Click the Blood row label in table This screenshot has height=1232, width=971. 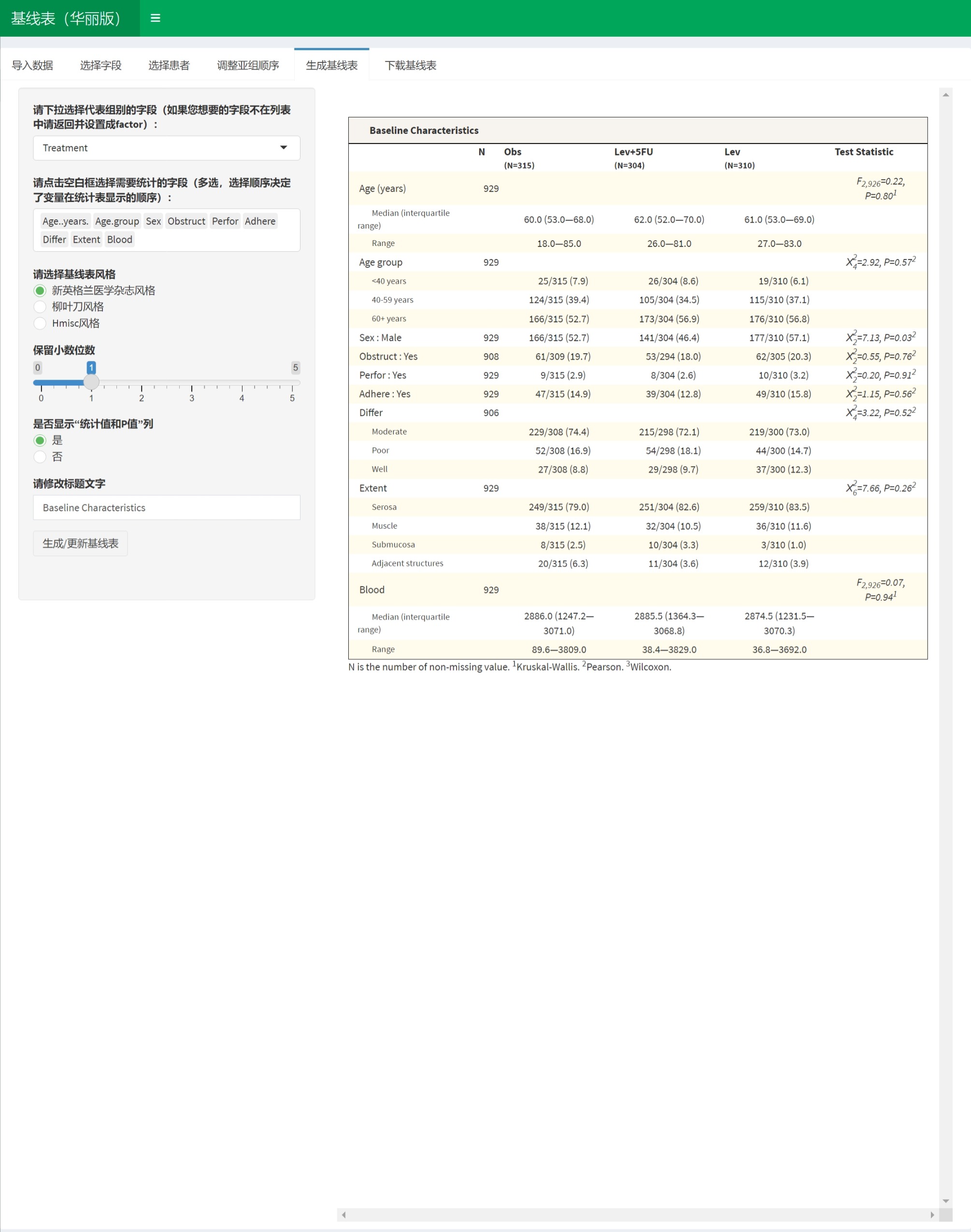[372, 589]
